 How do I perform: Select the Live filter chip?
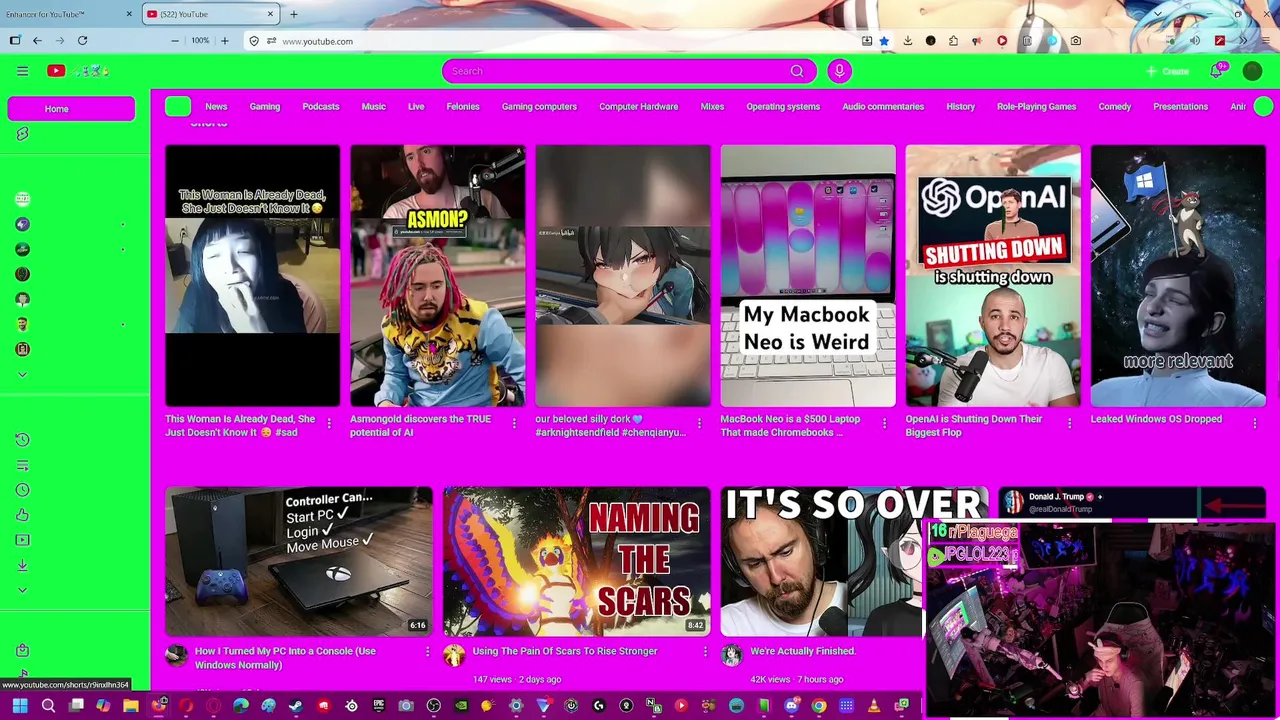(x=416, y=107)
